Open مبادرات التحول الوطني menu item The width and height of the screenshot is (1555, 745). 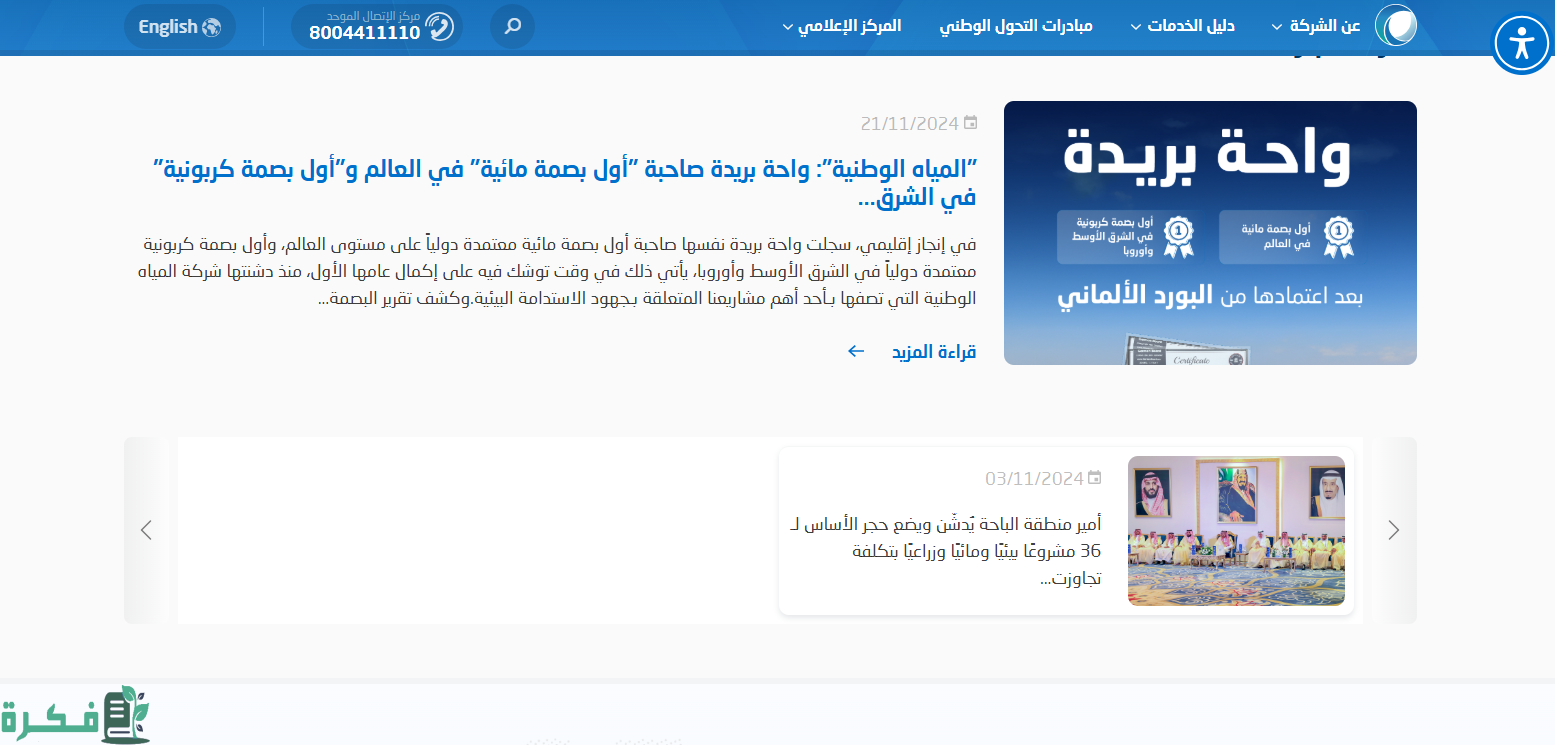(x=1016, y=26)
